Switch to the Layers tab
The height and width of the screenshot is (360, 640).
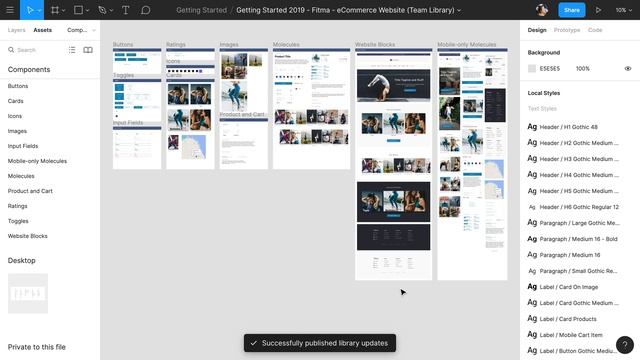[x=16, y=30]
